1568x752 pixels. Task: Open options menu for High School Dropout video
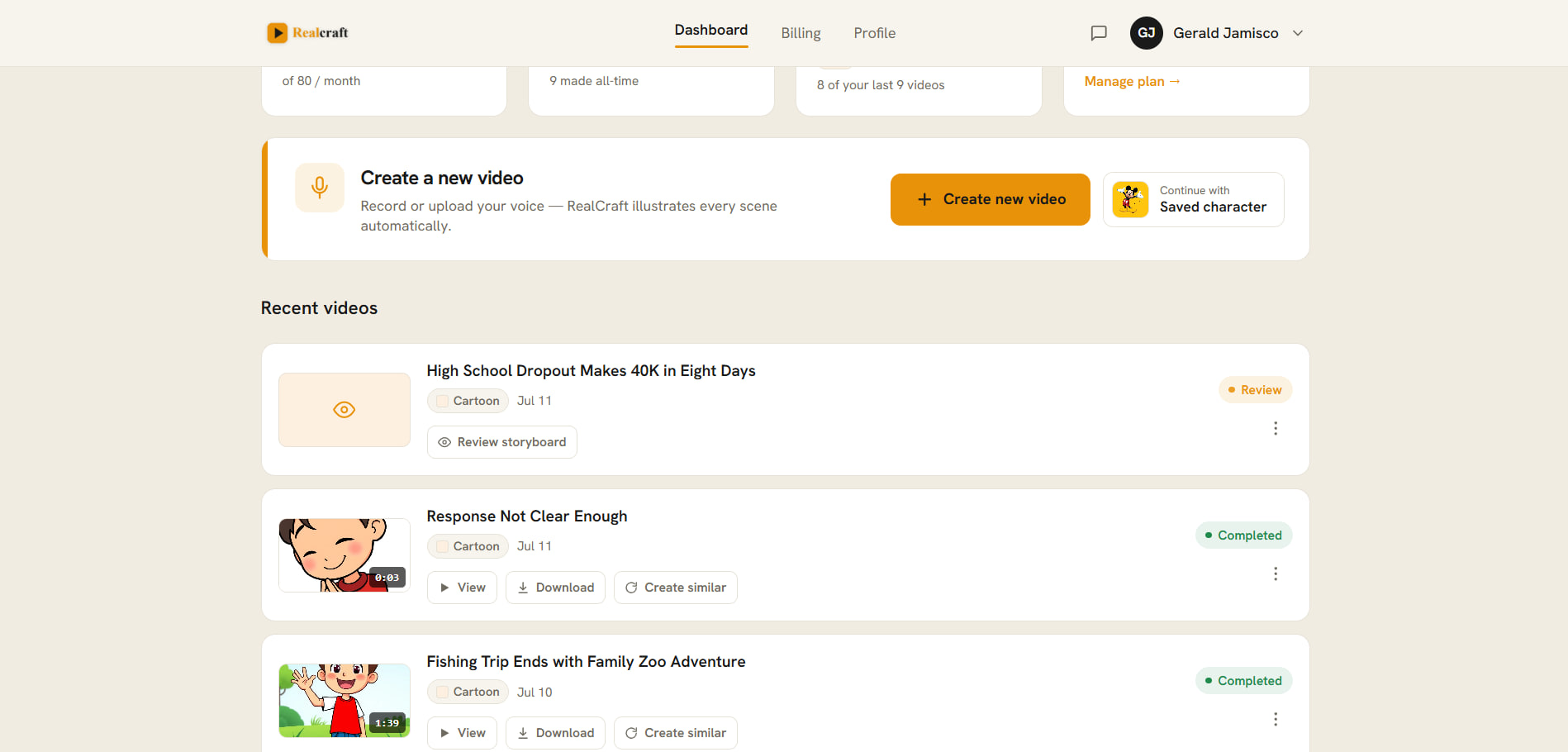tap(1276, 428)
